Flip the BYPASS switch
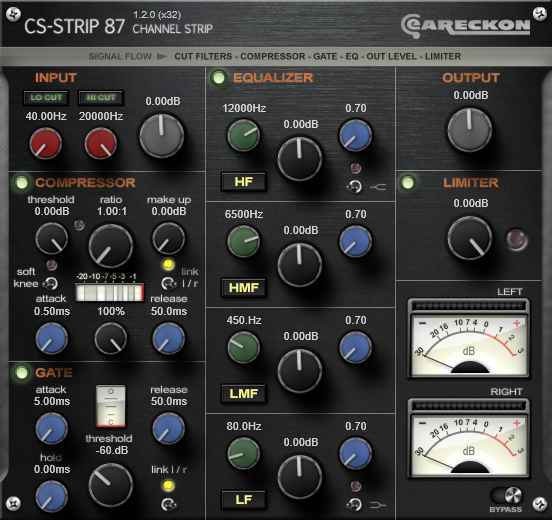 click(x=506, y=496)
